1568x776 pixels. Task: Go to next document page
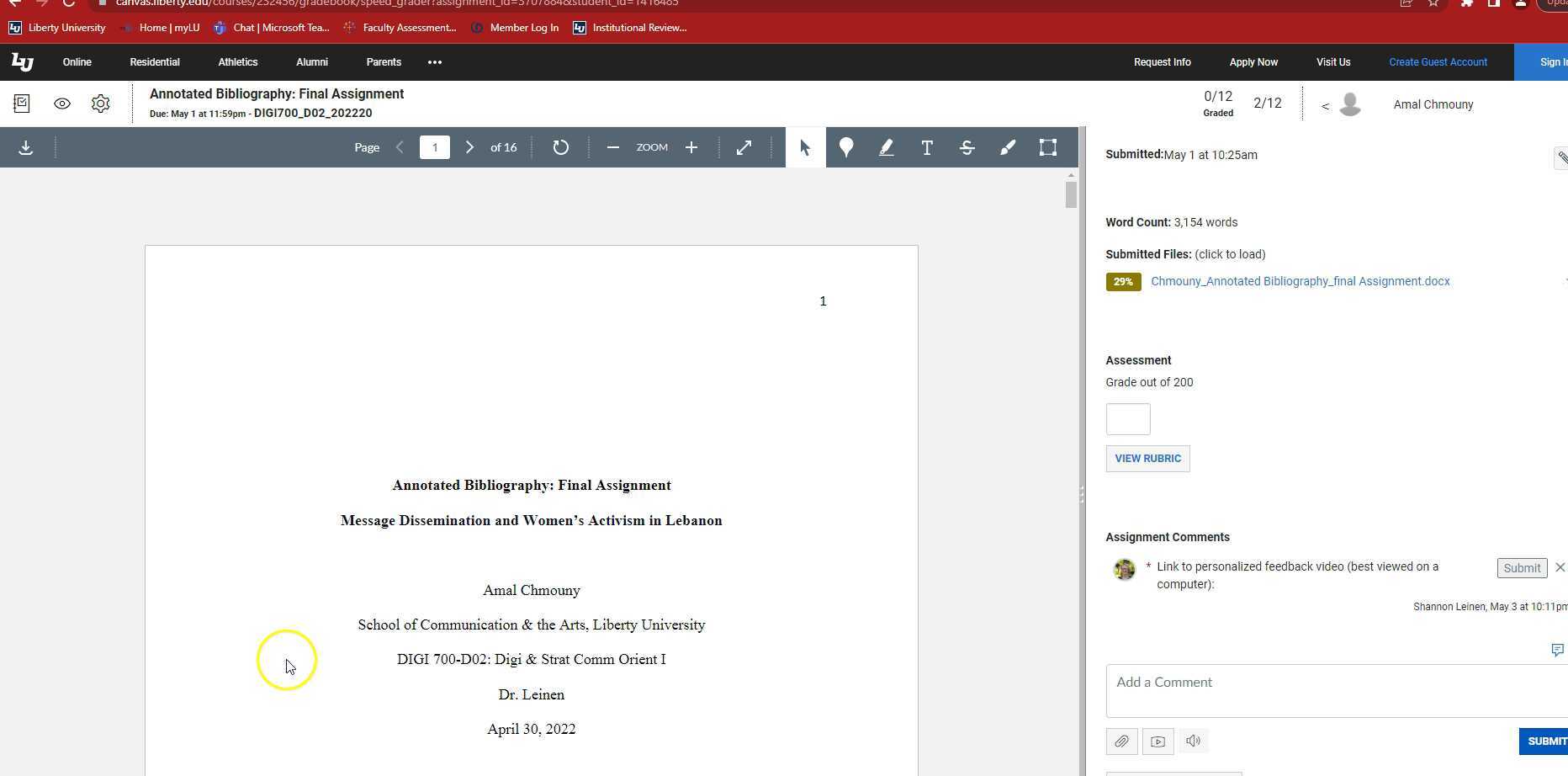pyautogui.click(x=470, y=148)
